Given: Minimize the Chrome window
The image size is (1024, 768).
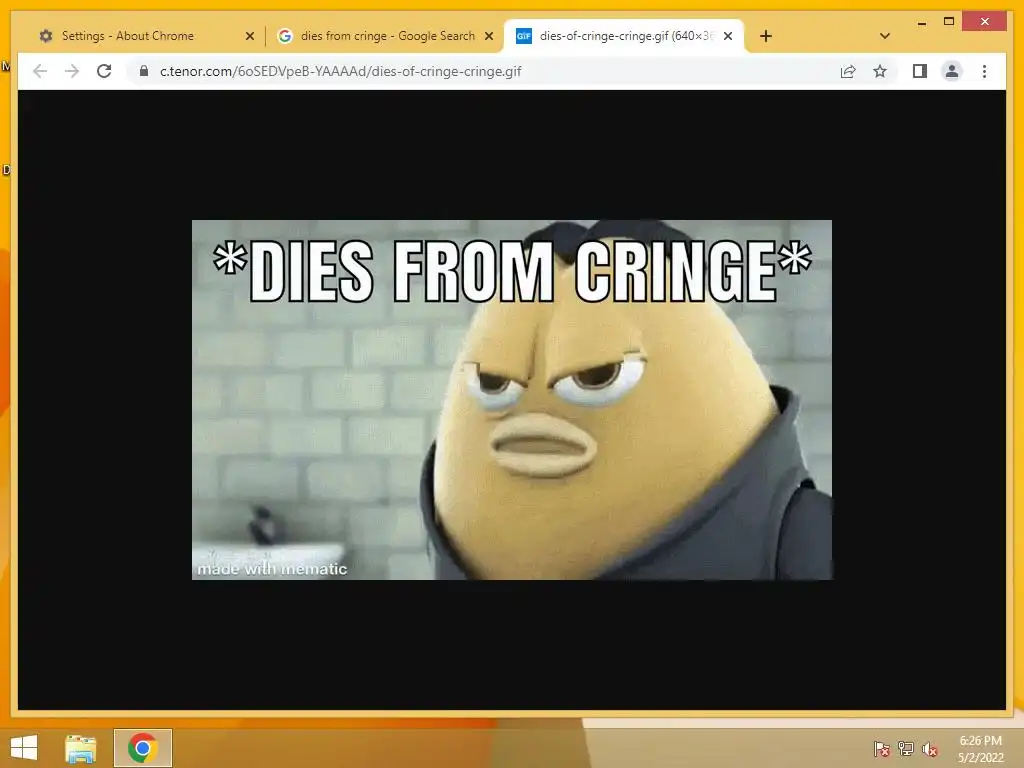Looking at the screenshot, I should pos(921,23).
